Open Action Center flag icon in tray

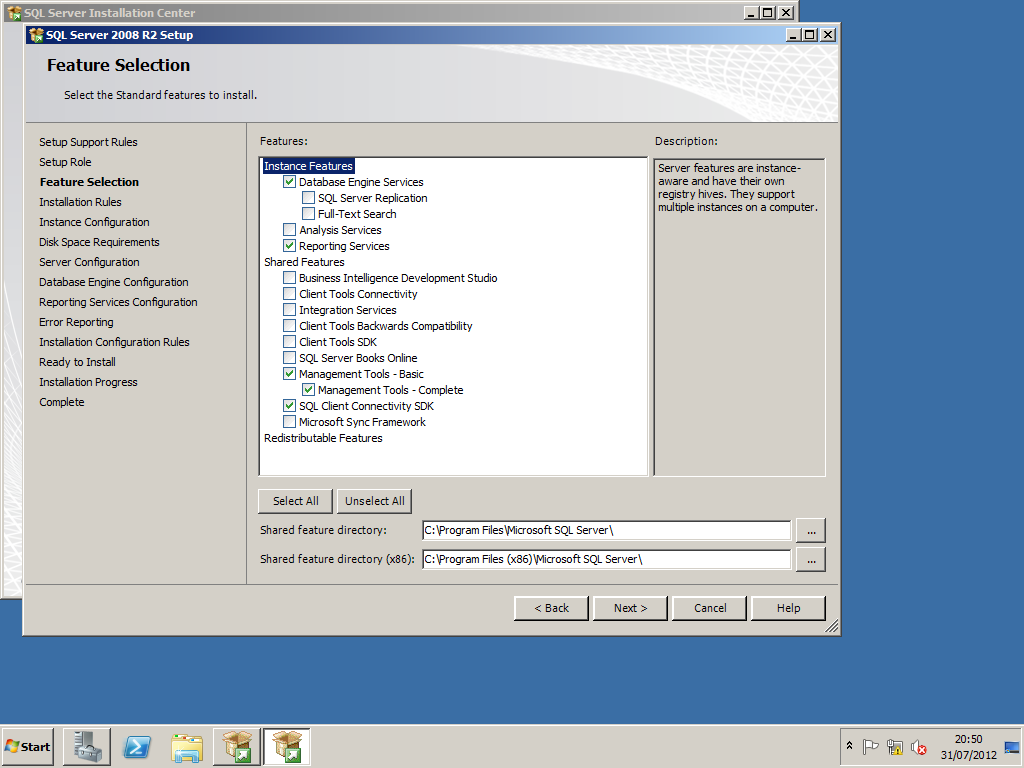coord(870,746)
